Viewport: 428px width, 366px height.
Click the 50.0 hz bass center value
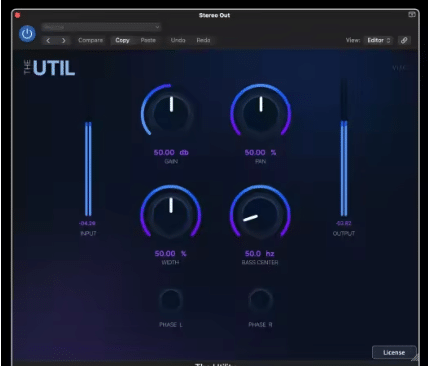[x=260, y=254]
